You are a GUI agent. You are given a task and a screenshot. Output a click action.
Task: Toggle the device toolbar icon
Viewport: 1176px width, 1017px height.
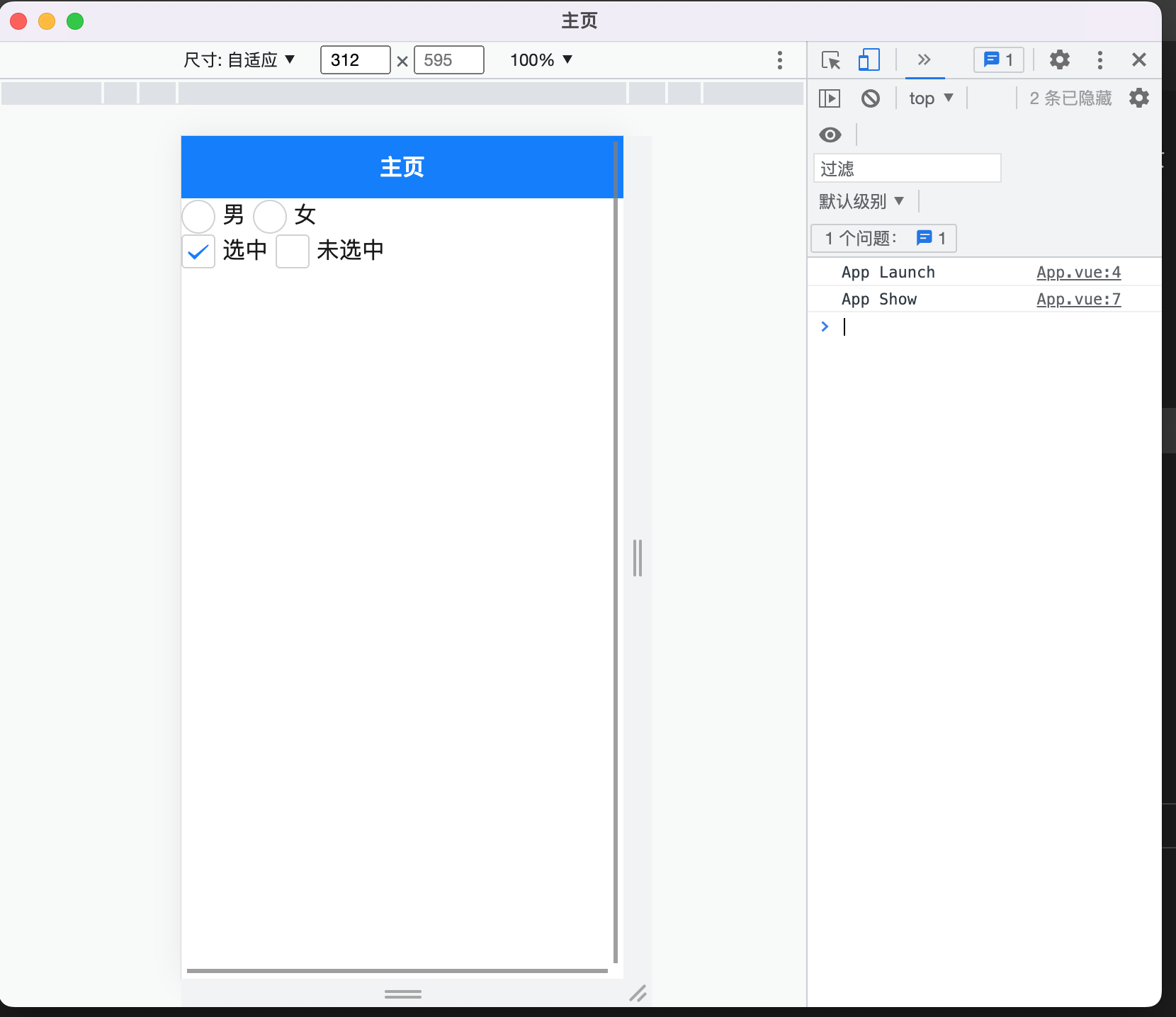869,60
